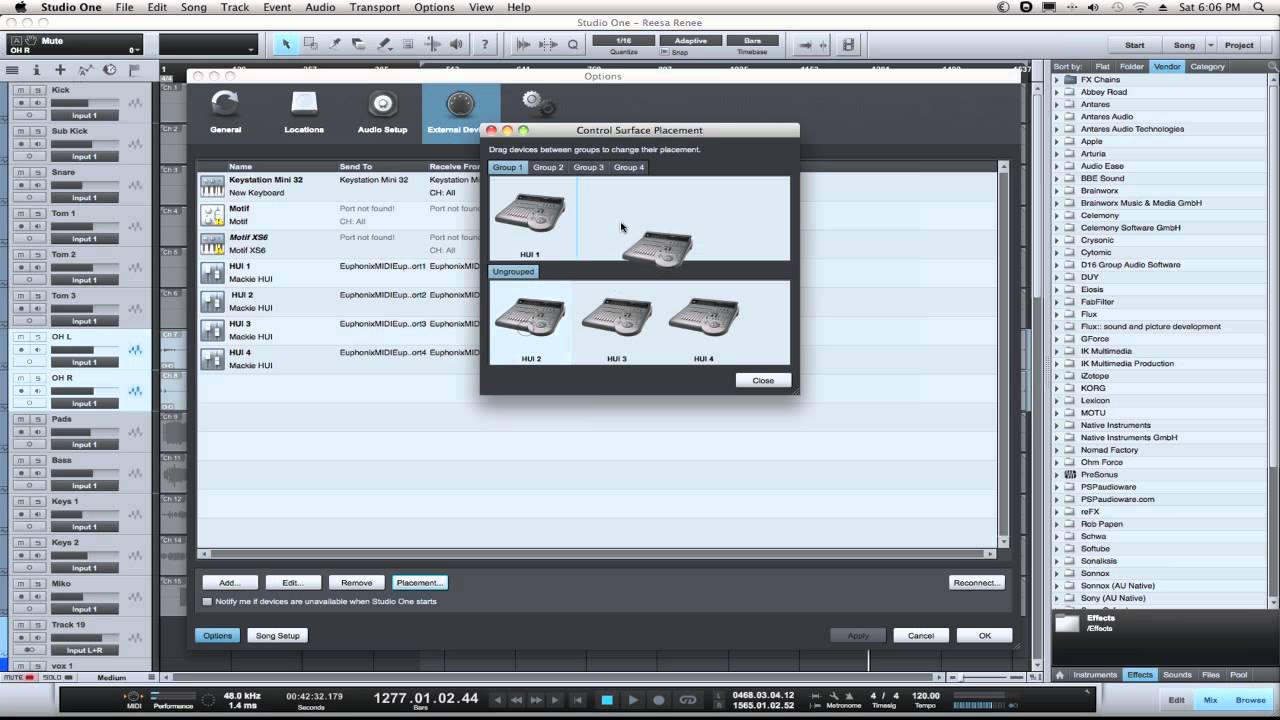Close the Control Surface Placement dialog
This screenshot has width=1280, height=720.
763,380
